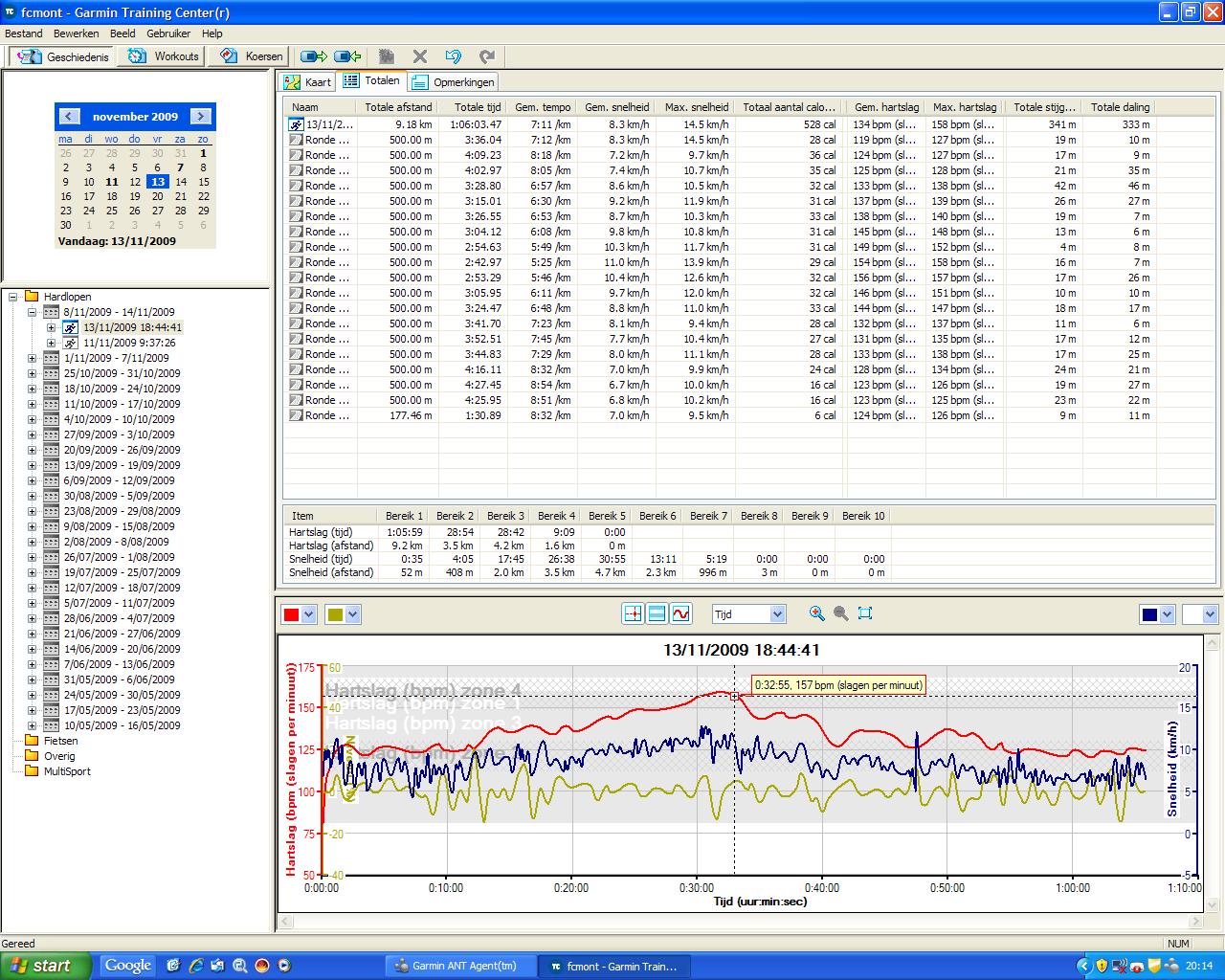
Task: Click the MultiSport folder icon
Action: [x=32, y=771]
